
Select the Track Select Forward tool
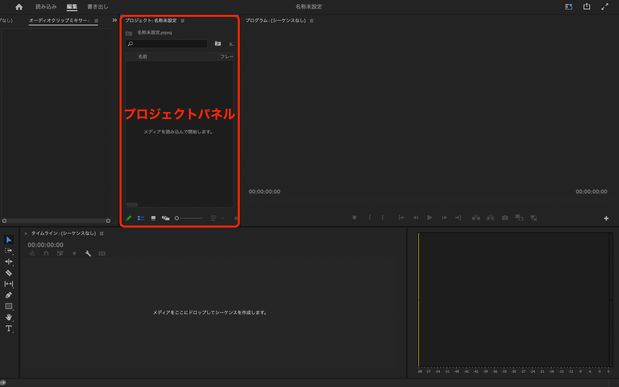click(9, 251)
